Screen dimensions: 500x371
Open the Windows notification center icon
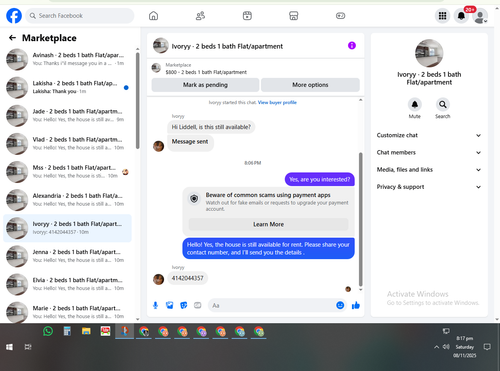click(487, 347)
